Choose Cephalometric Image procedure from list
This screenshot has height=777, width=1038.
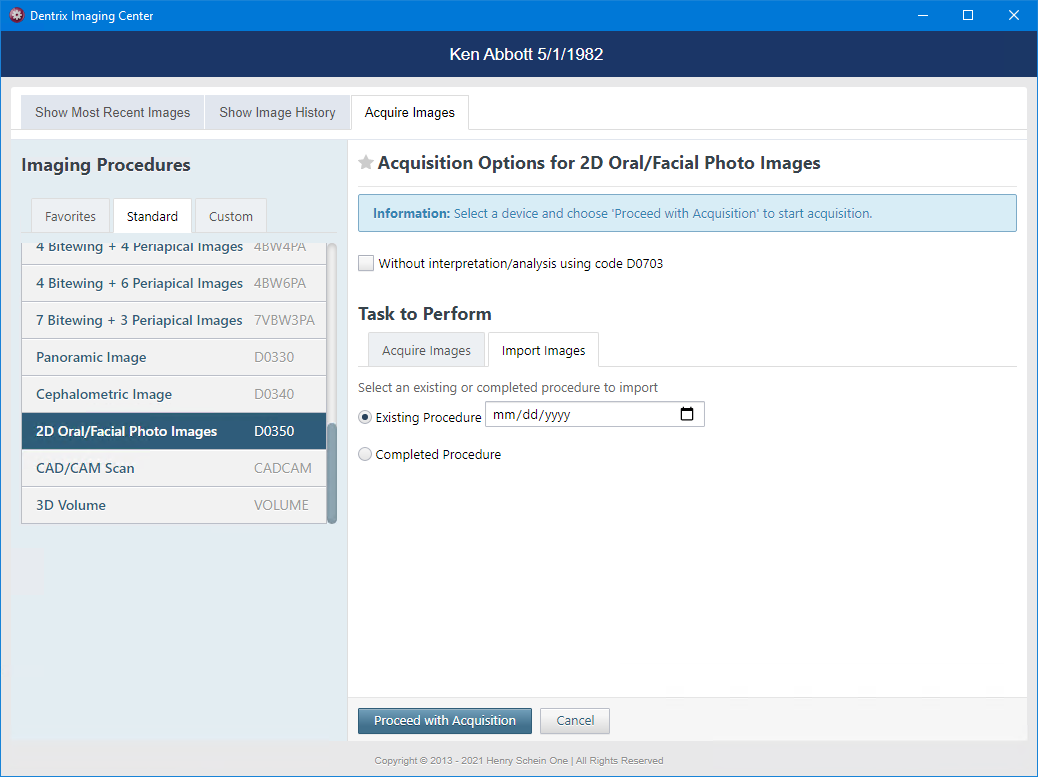click(173, 394)
